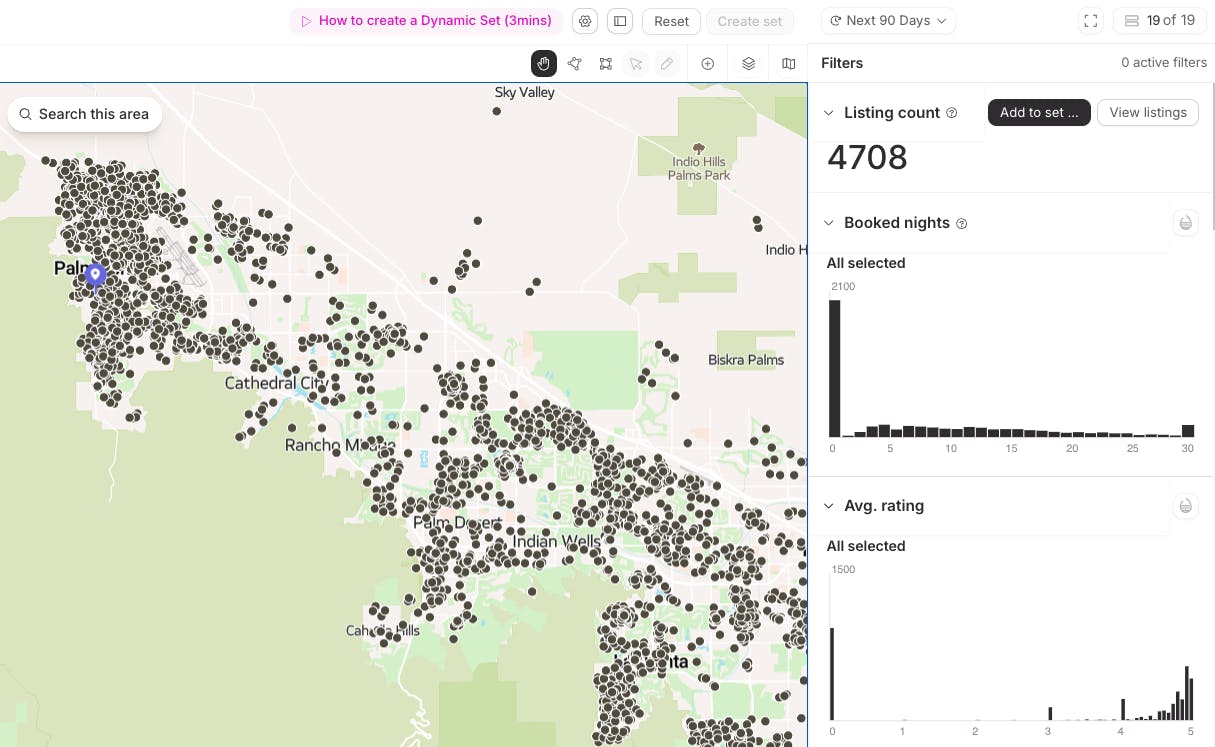Collapse the Booked nights section
This screenshot has height=747, width=1215.
click(828, 223)
